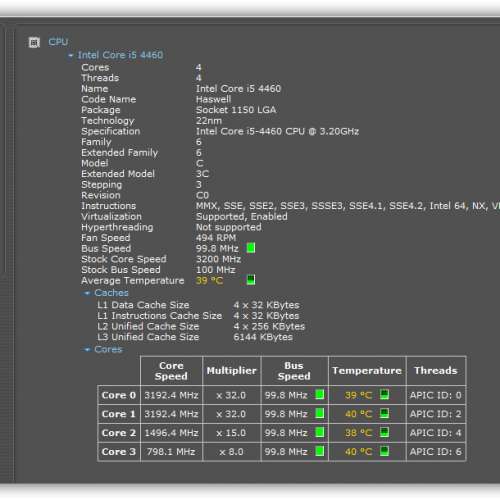The height and width of the screenshot is (500, 500).
Task: Click Core 3 bus speed green indicator
Action: (x=320, y=451)
